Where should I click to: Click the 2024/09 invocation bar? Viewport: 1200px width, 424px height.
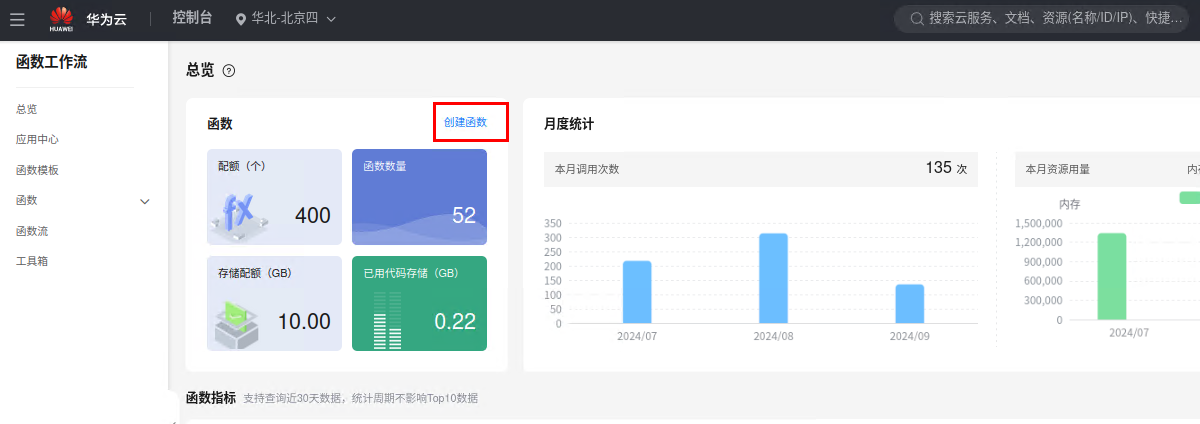tap(910, 304)
